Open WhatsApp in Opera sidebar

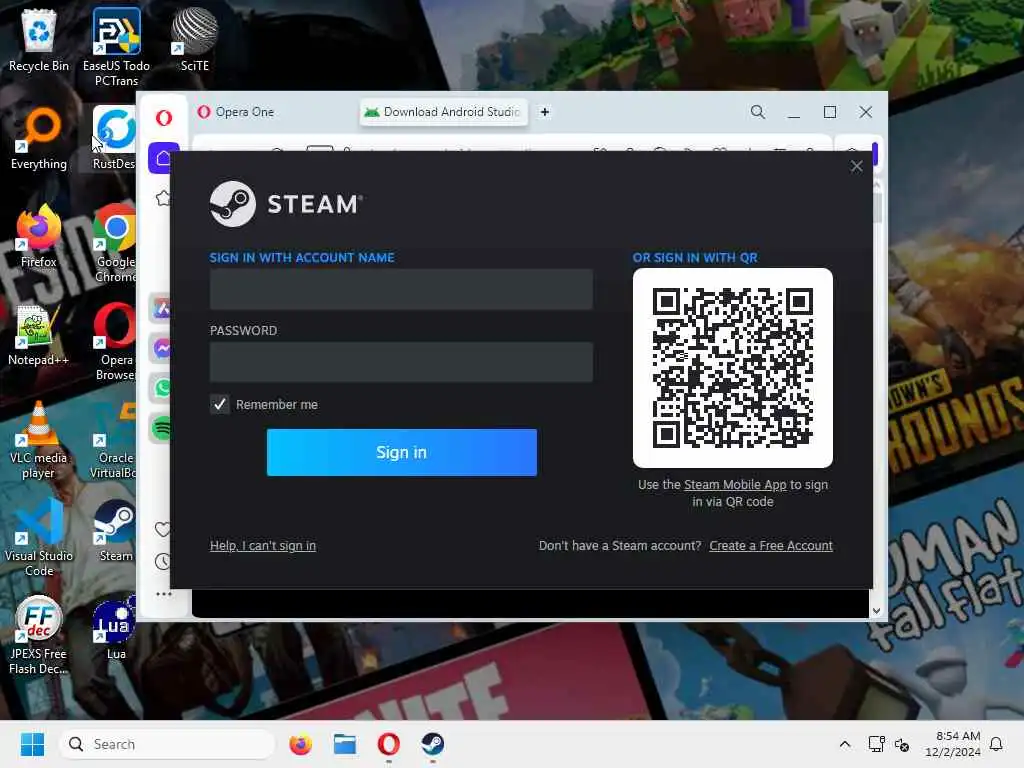161,389
